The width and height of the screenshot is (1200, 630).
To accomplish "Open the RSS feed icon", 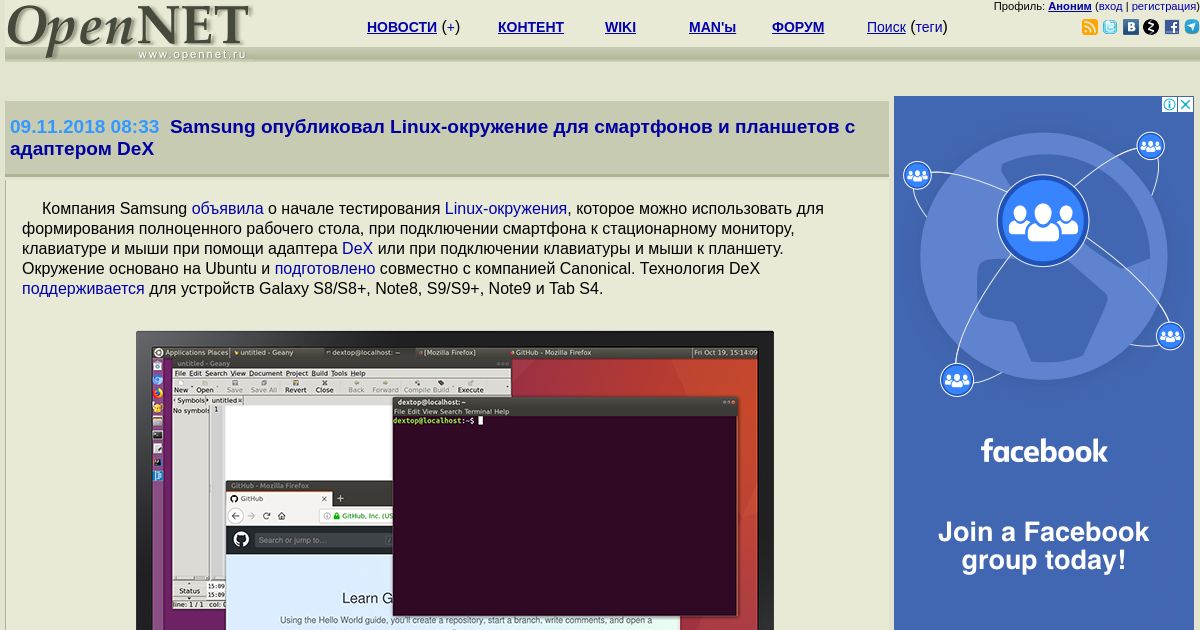I will (1090, 27).
